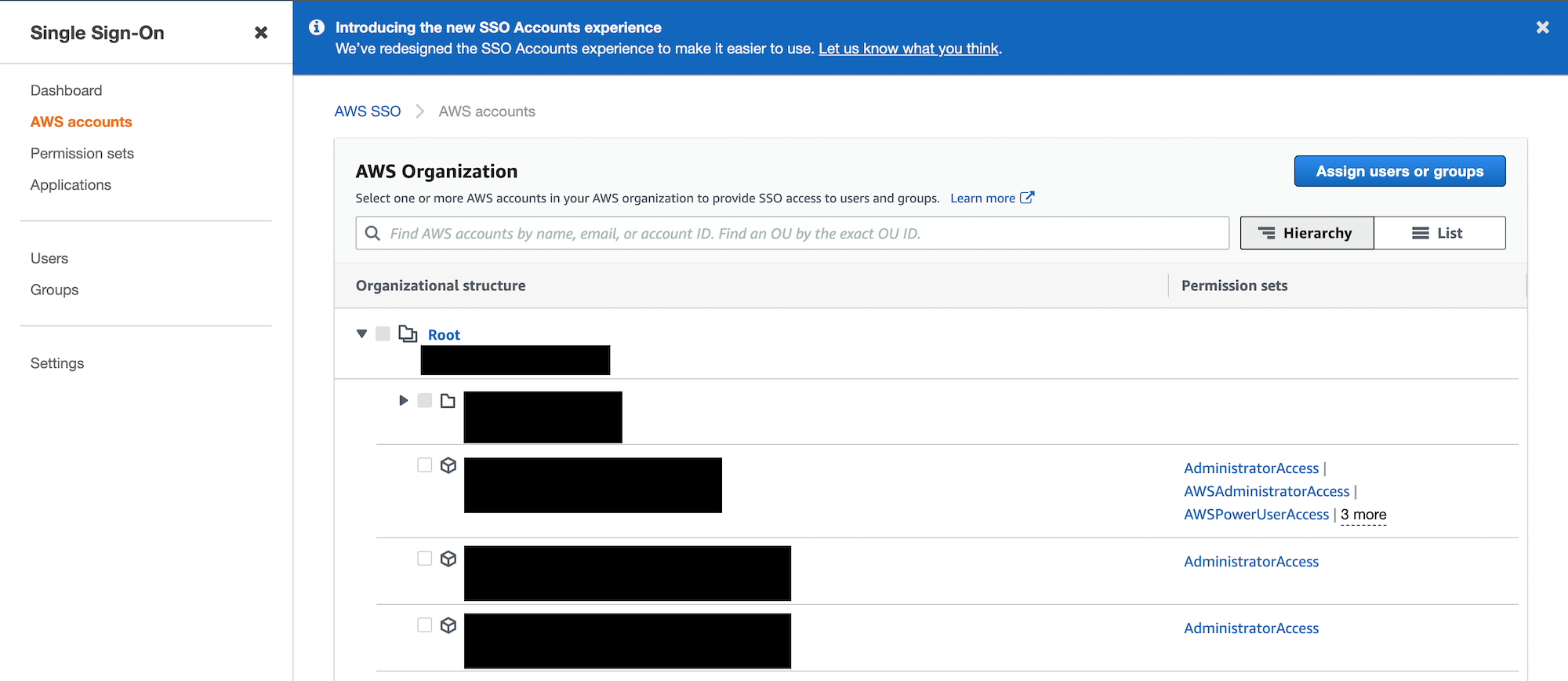Open Groups page
Viewport: 1568px width, 681px height.
tap(55, 290)
